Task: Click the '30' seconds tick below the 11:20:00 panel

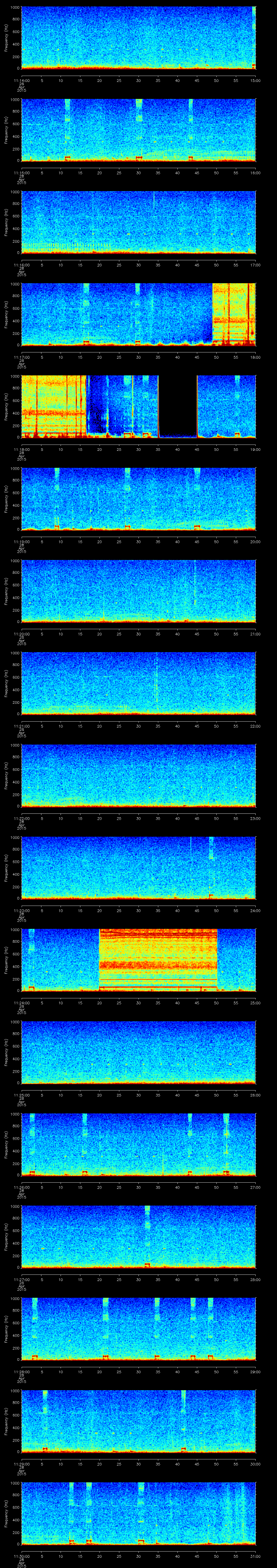Action: pos(139,634)
